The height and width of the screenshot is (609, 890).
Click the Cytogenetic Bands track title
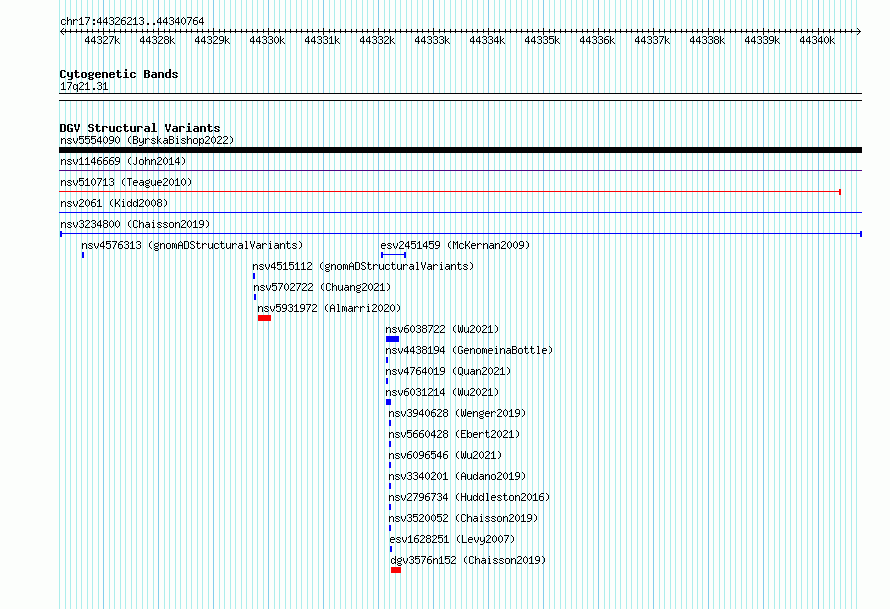click(x=119, y=74)
